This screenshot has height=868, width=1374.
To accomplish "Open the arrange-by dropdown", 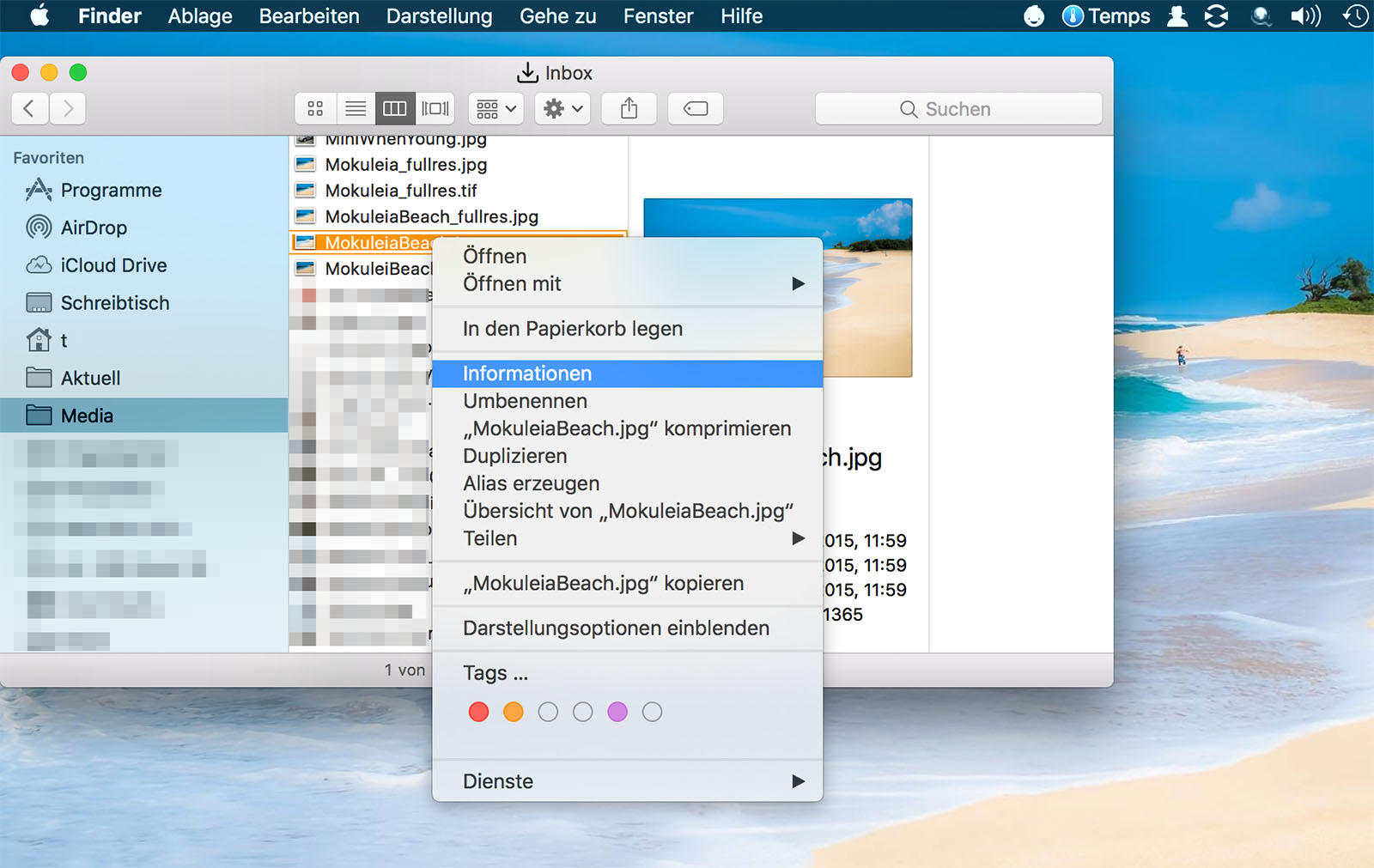I will [x=496, y=109].
